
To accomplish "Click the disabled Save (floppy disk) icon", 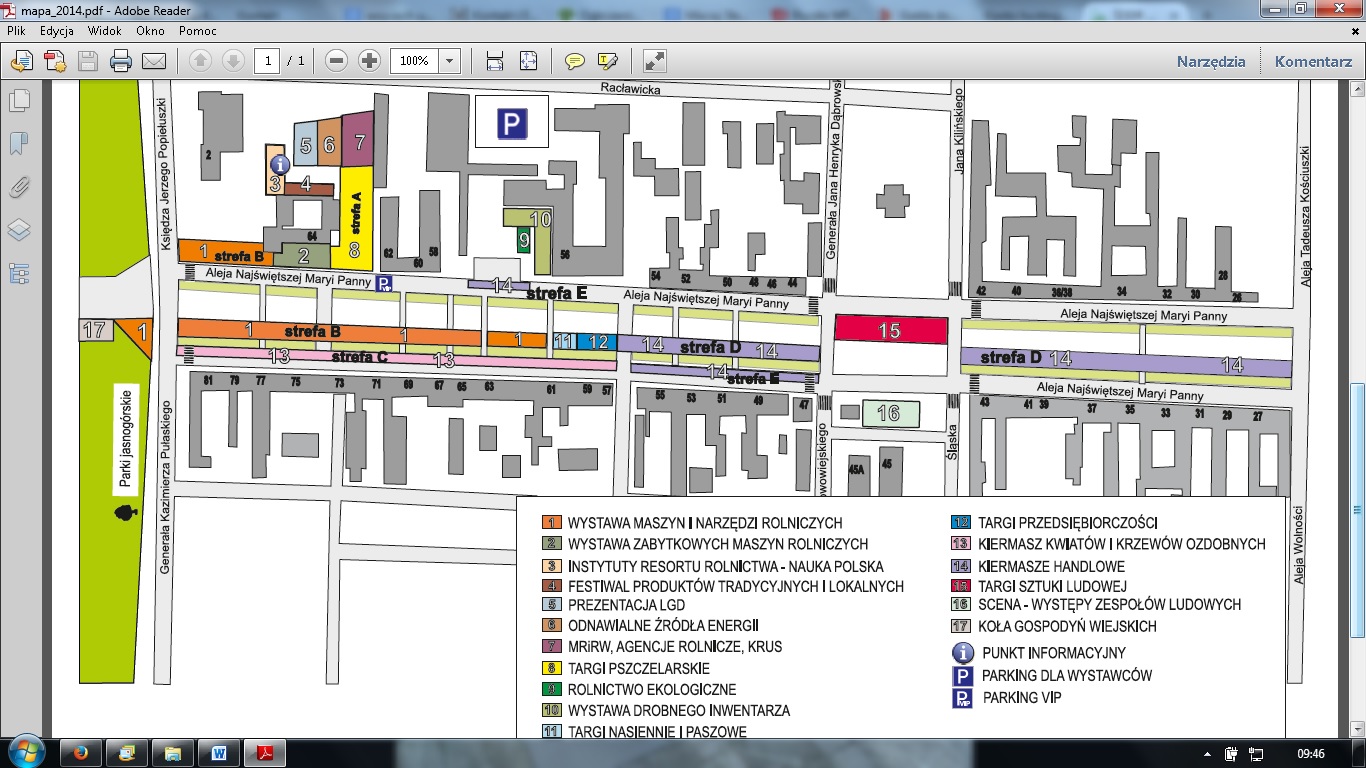I will (x=87, y=61).
